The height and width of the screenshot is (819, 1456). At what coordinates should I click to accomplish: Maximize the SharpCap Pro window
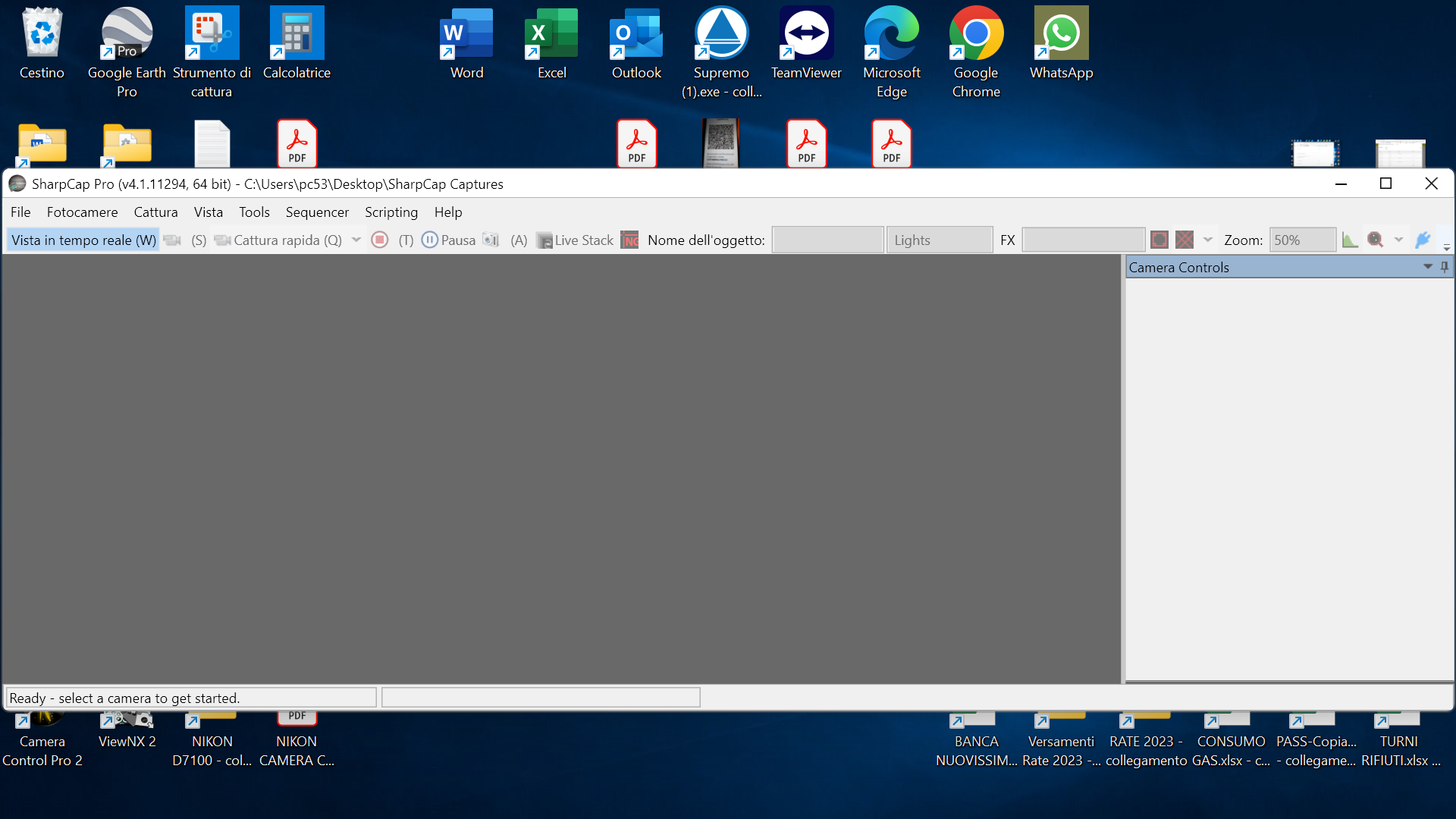(x=1386, y=184)
